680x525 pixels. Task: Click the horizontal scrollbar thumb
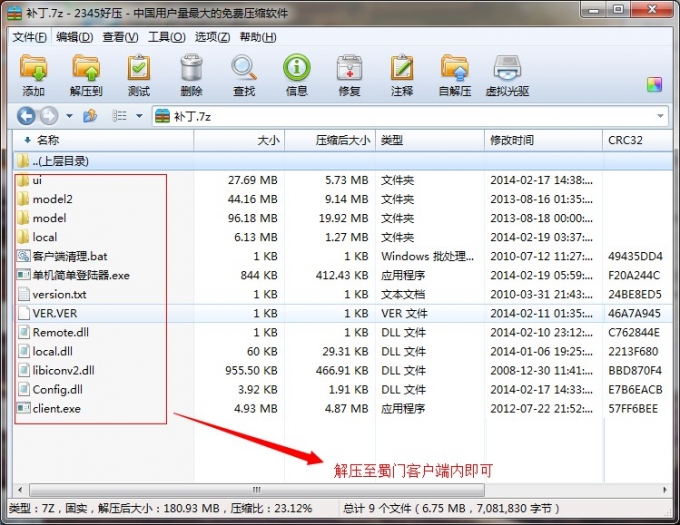coord(257,490)
